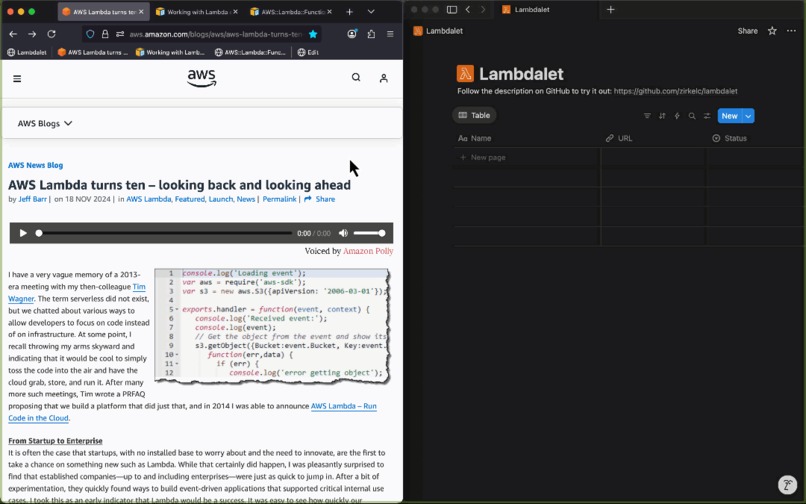Click the Lambda code sample image

click(x=272, y=326)
